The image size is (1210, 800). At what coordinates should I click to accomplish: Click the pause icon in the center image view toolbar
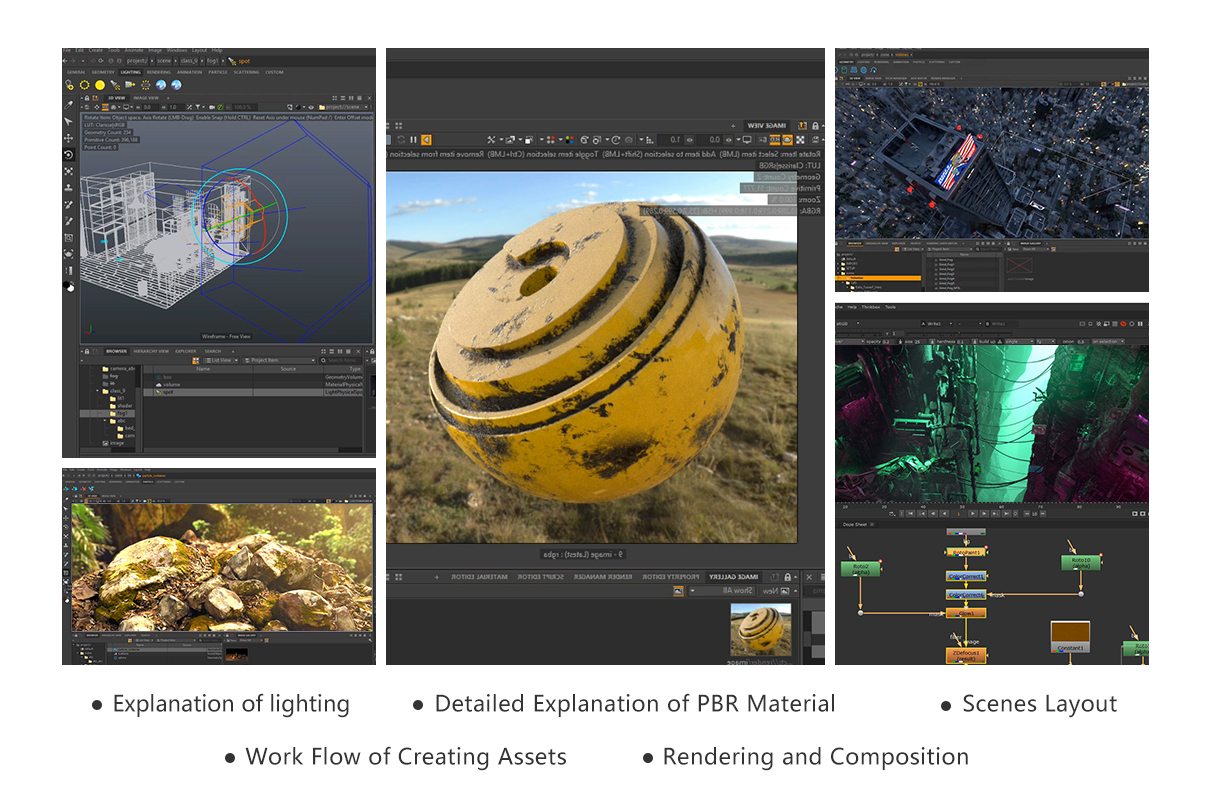tap(413, 139)
